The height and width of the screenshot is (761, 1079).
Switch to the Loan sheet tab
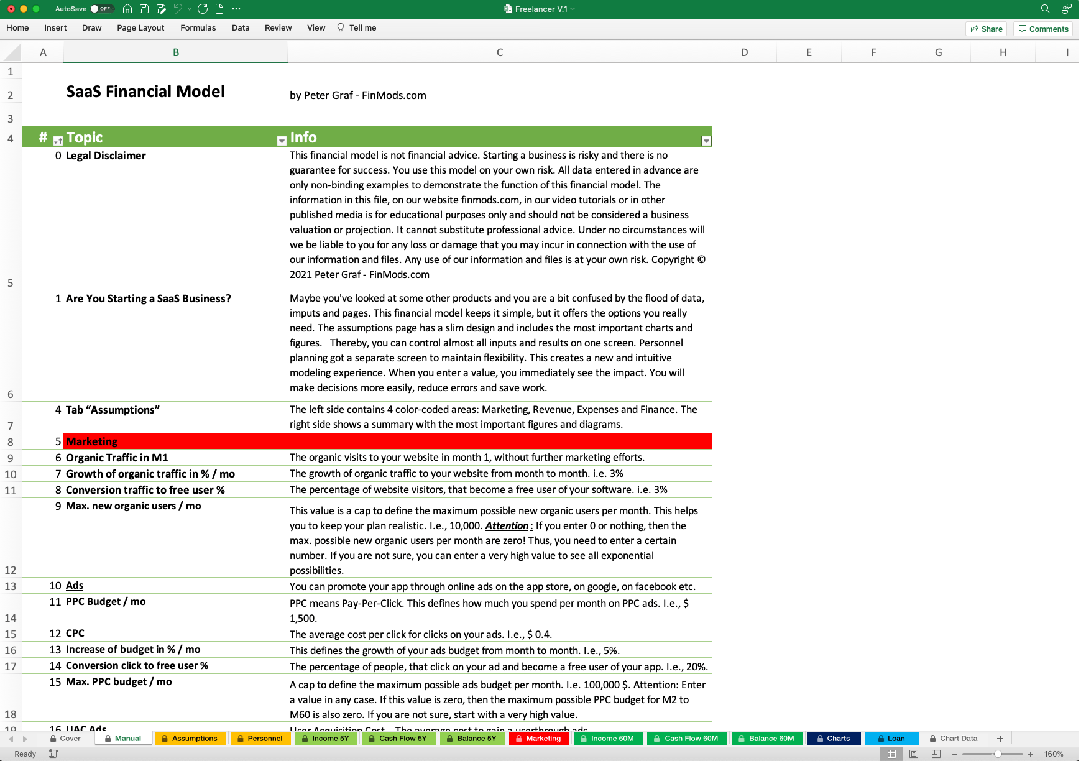tap(891, 738)
